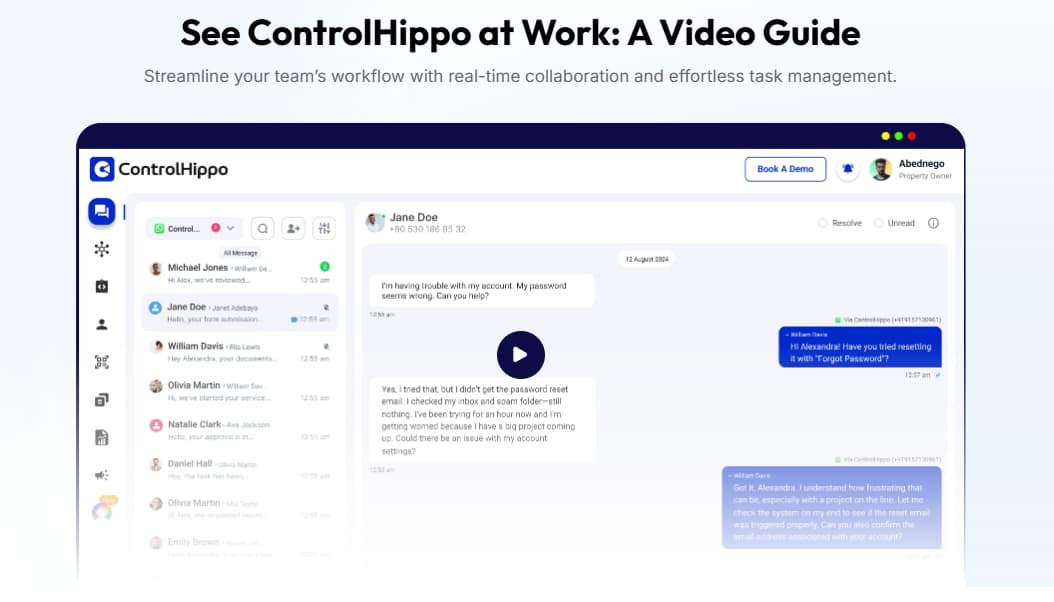Click the Book A Demo button
Screen dimensions: 1054x602
tap(785, 169)
